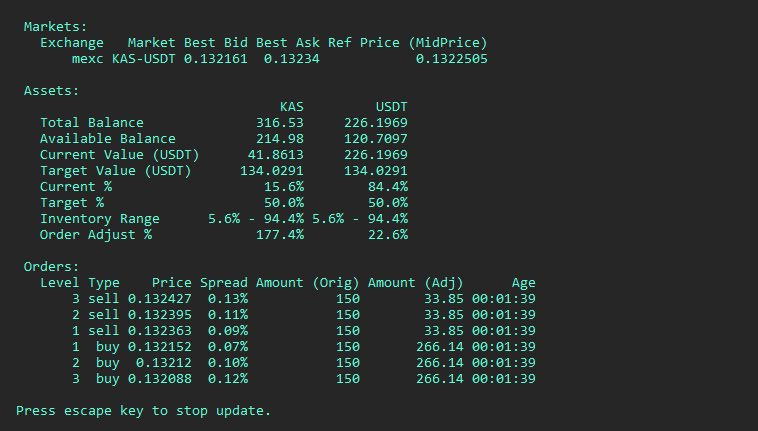Click the Best Ask value 0.13234
Image resolution: width=758 pixels, height=431 pixels.
(x=292, y=59)
